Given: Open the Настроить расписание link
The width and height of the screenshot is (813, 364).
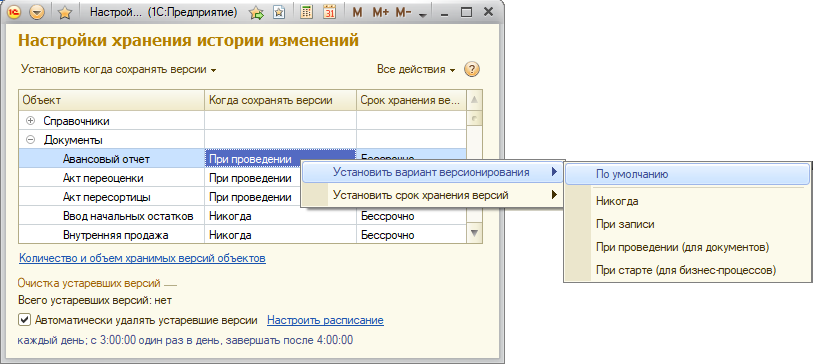Looking at the screenshot, I should (x=325, y=320).
